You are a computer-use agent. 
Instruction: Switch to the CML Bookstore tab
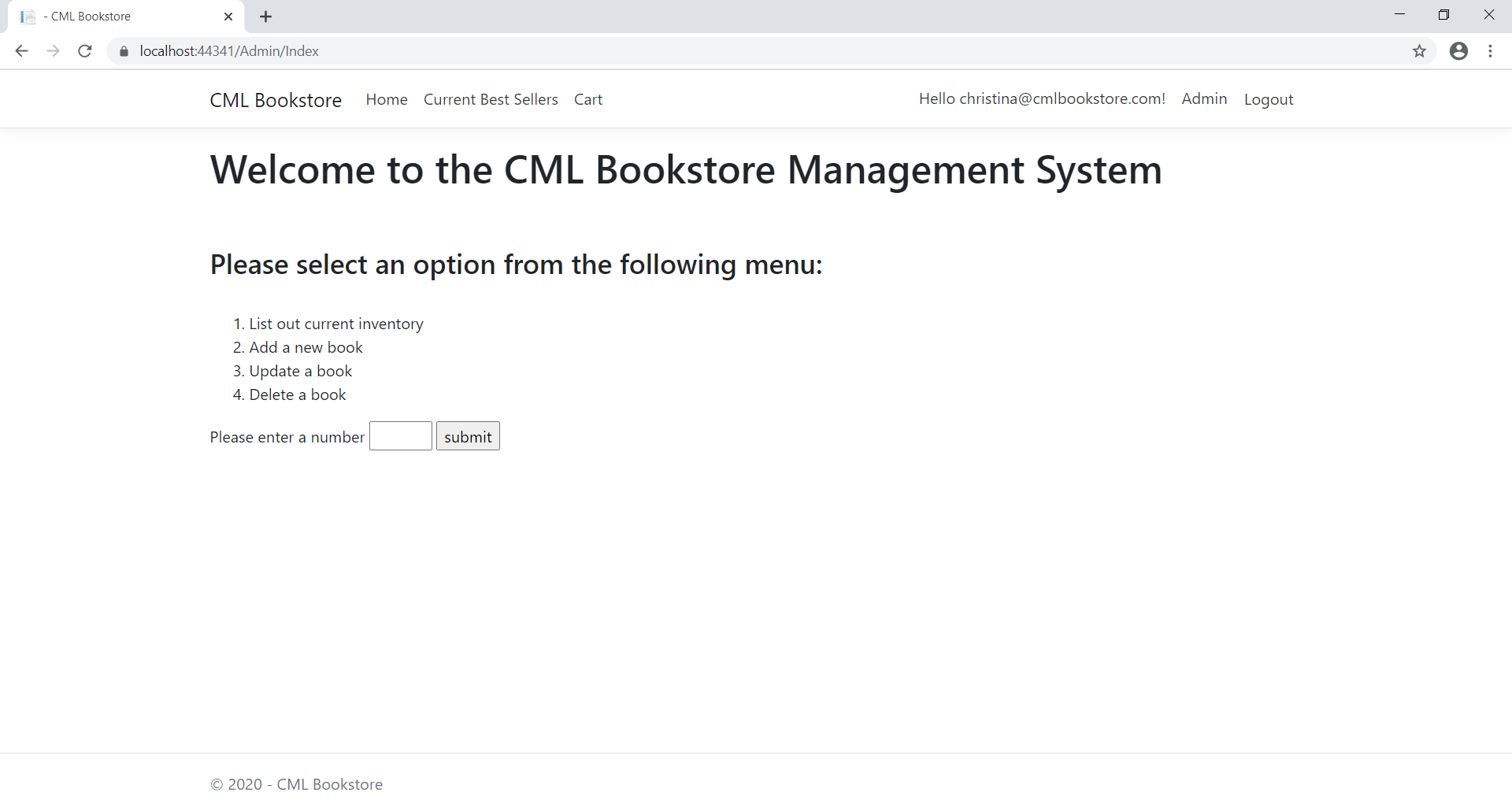[x=110, y=16]
